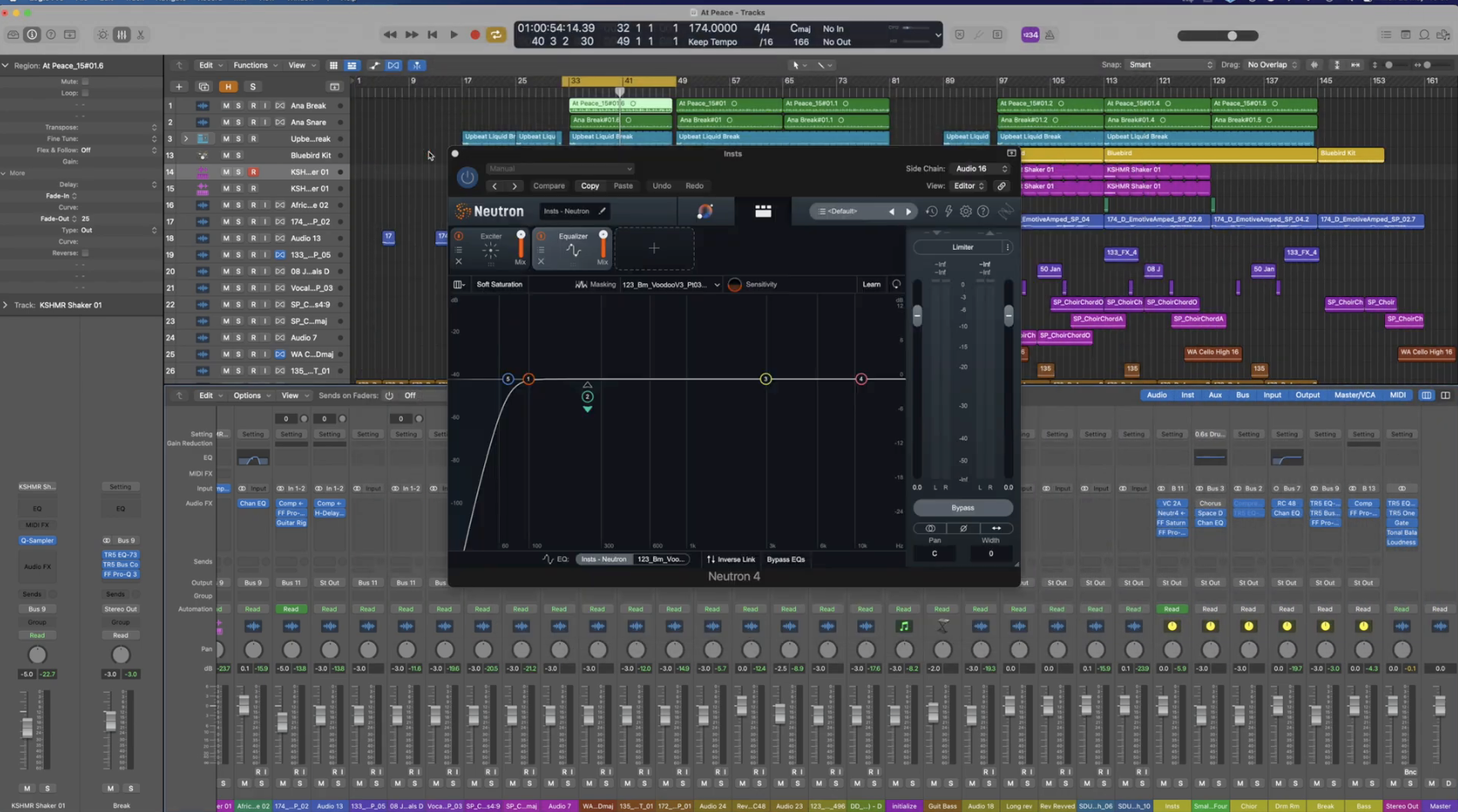This screenshot has height=812, width=1458.
Task: Toggle the Cycle loop button
Action: (495, 35)
